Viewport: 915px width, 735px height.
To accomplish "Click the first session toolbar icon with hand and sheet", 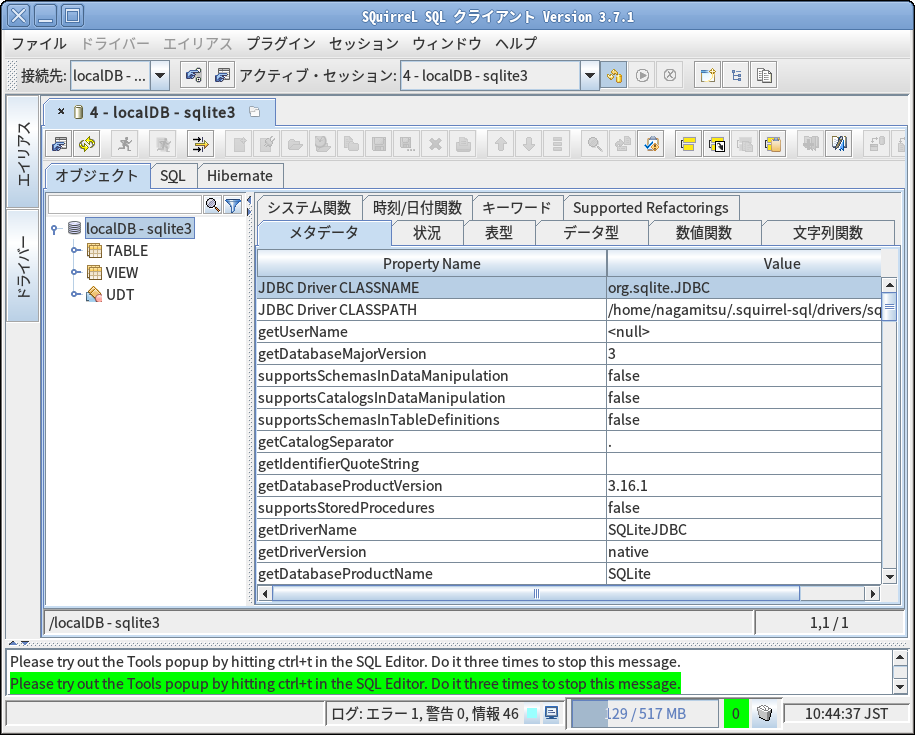I will 59,144.
